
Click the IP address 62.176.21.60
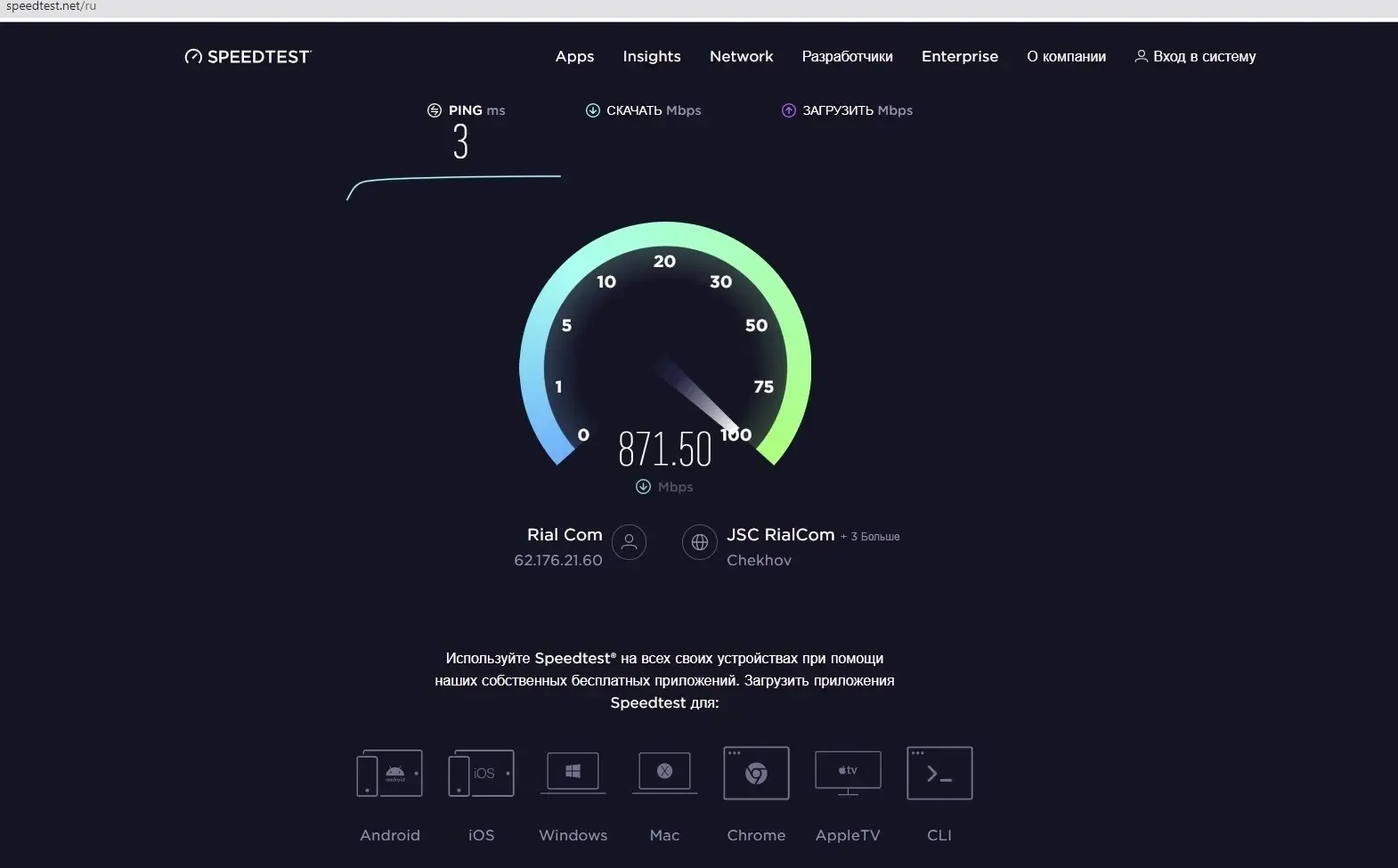point(558,560)
